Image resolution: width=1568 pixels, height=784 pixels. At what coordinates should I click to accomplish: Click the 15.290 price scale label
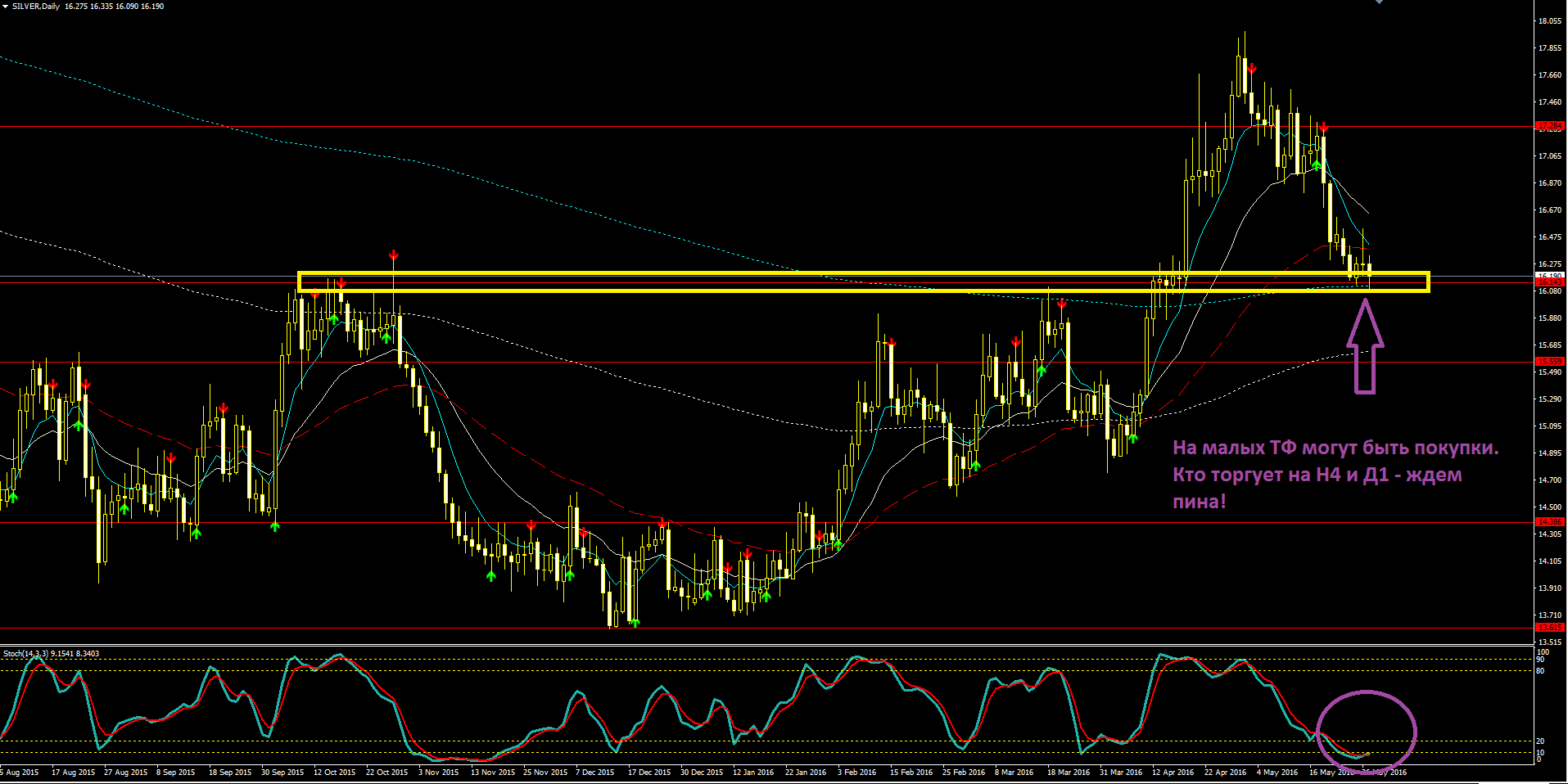point(1550,399)
